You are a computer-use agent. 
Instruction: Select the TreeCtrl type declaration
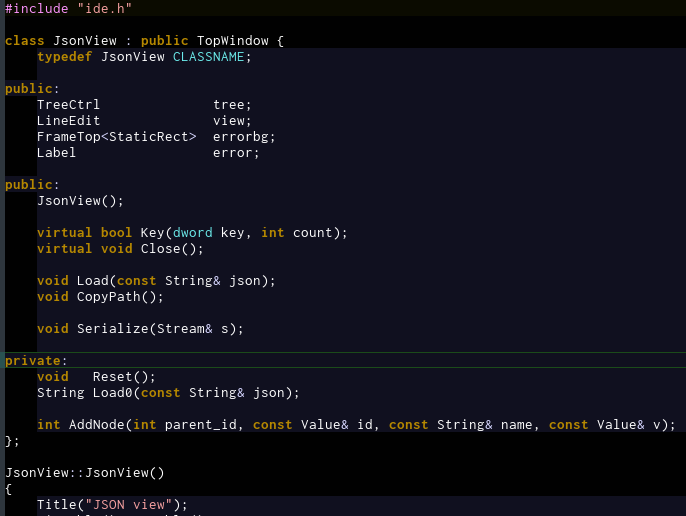[68, 105]
